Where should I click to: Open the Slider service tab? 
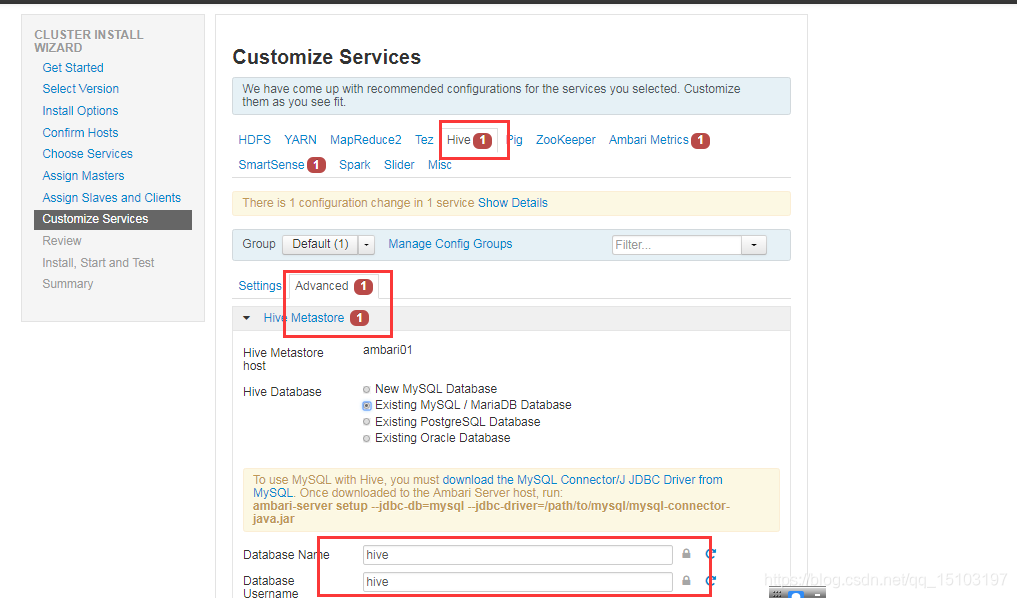click(x=399, y=165)
